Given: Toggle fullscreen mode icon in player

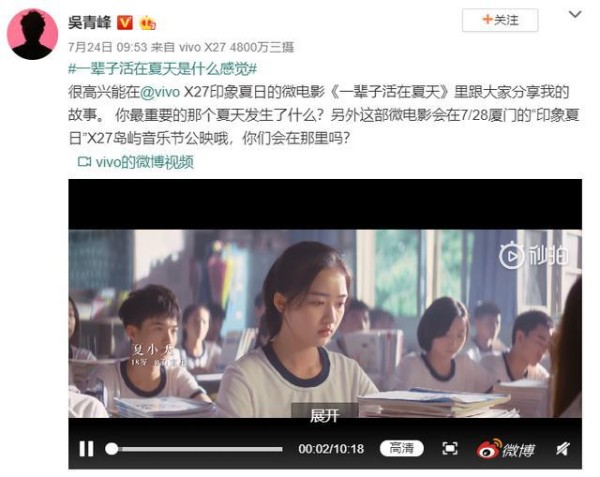Looking at the screenshot, I should pos(450,448).
